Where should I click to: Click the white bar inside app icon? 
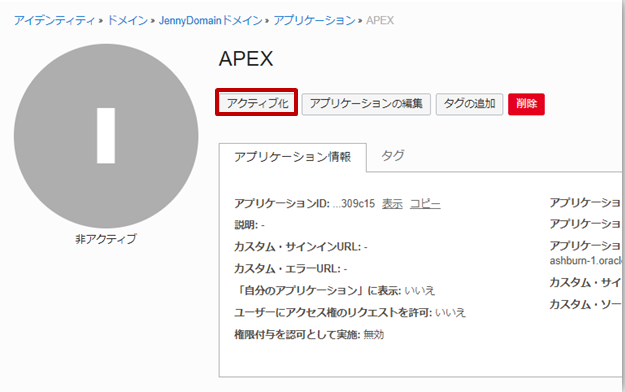pos(106,136)
